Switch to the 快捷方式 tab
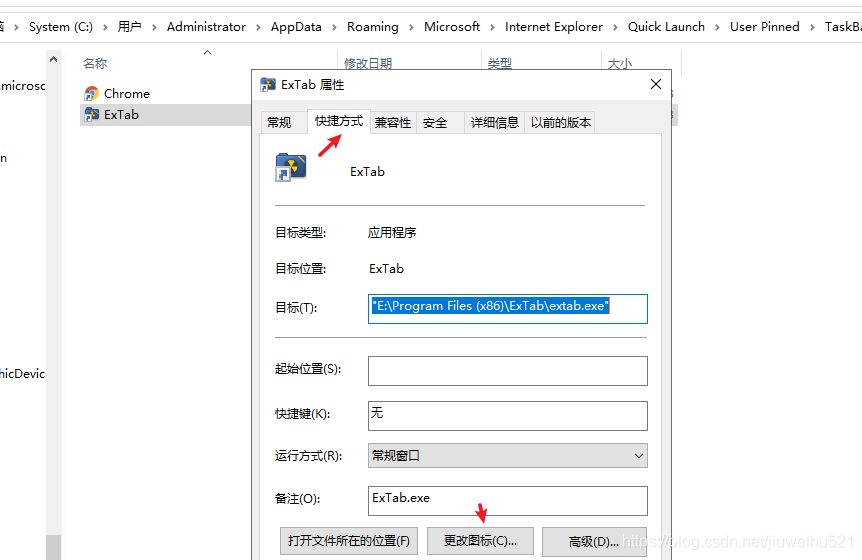The width and height of the screenshot is (862, 560). 339,121
